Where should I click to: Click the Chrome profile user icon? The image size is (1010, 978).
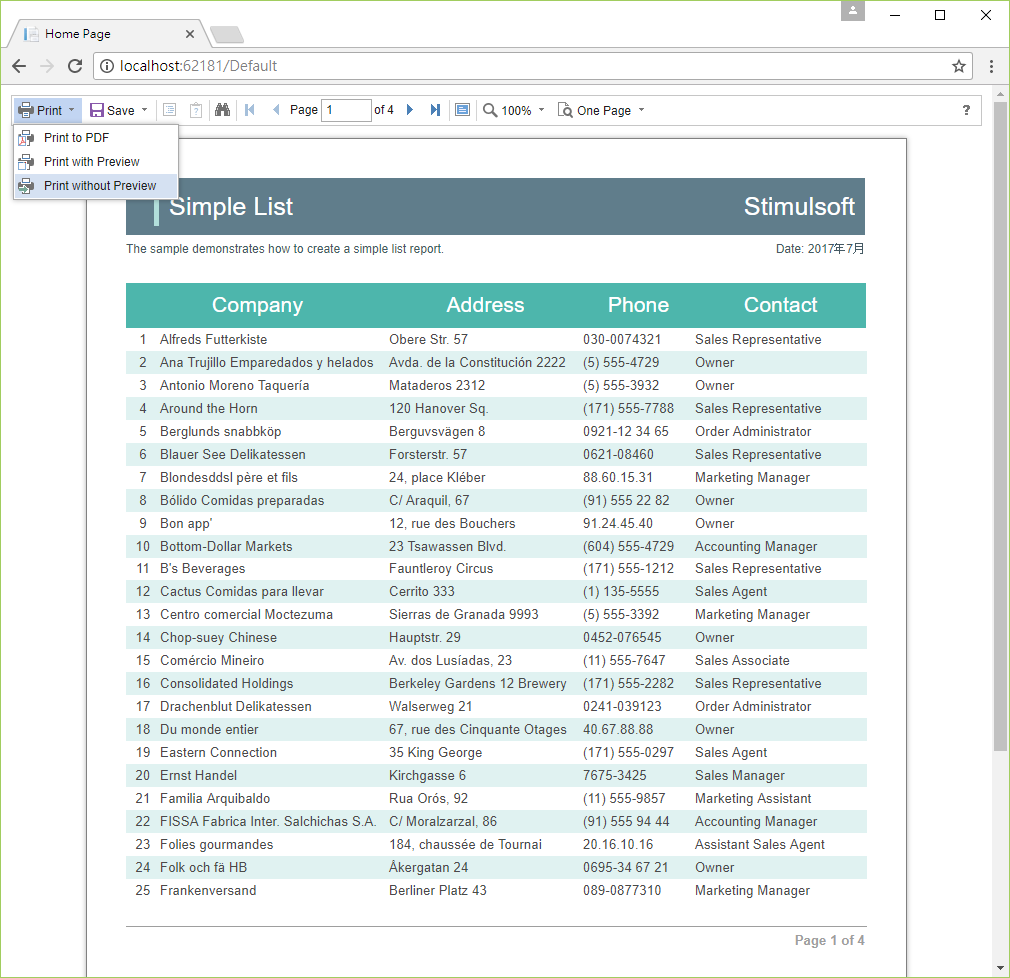[x=852, y=11]
